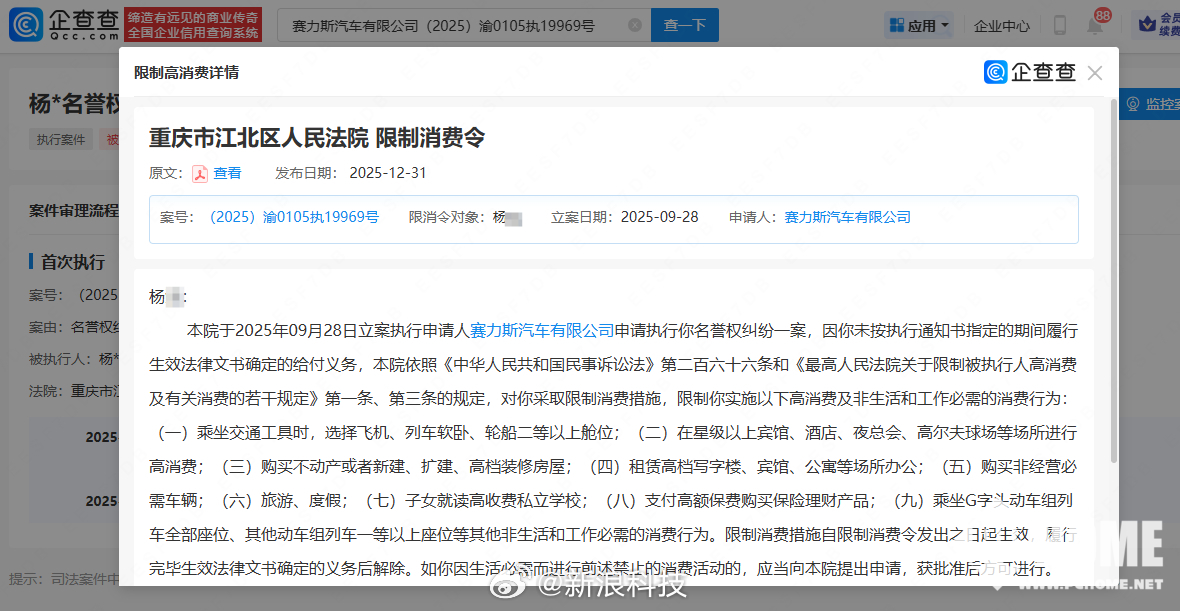
Task: Open notifications bell with 88 badge
Action: (x=1095, y=26)
